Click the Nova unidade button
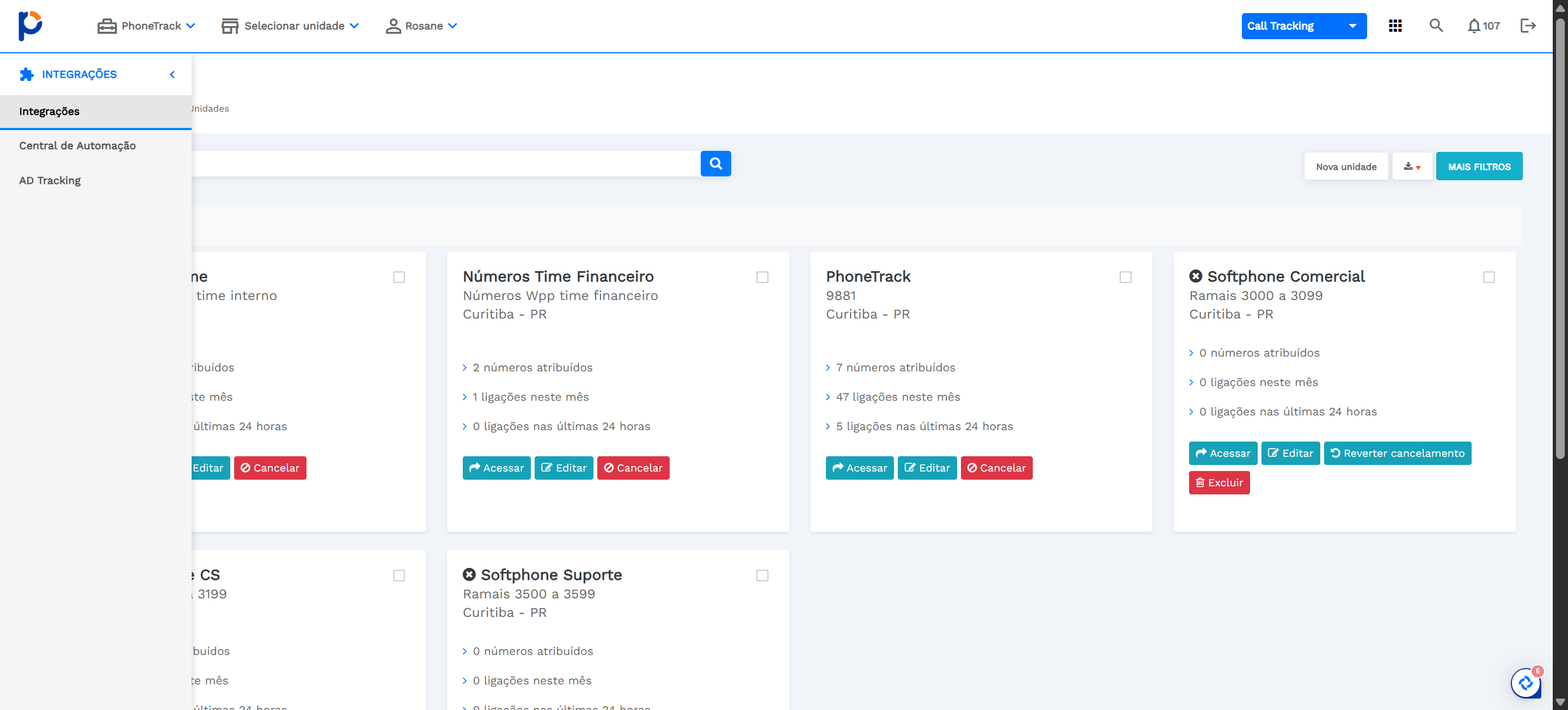1568x710 pixels. [x=1346, y=166]
